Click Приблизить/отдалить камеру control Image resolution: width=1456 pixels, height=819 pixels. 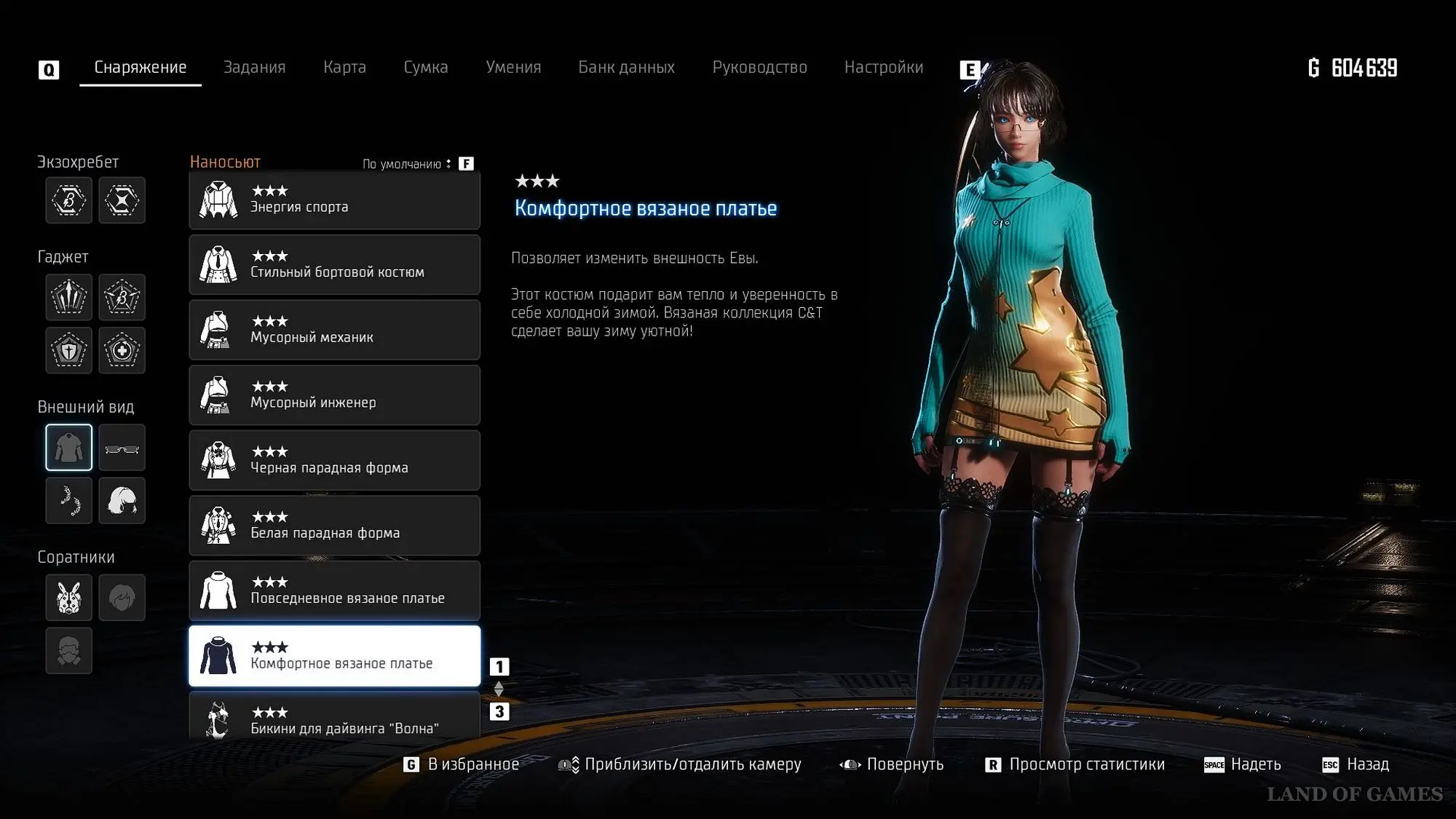coord(692,764)
